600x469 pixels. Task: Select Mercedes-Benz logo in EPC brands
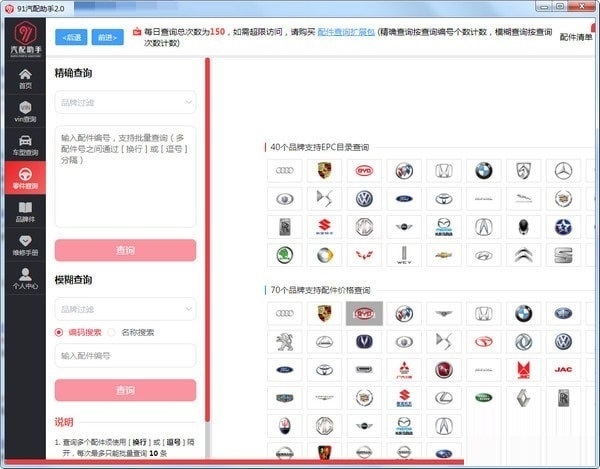563,171
